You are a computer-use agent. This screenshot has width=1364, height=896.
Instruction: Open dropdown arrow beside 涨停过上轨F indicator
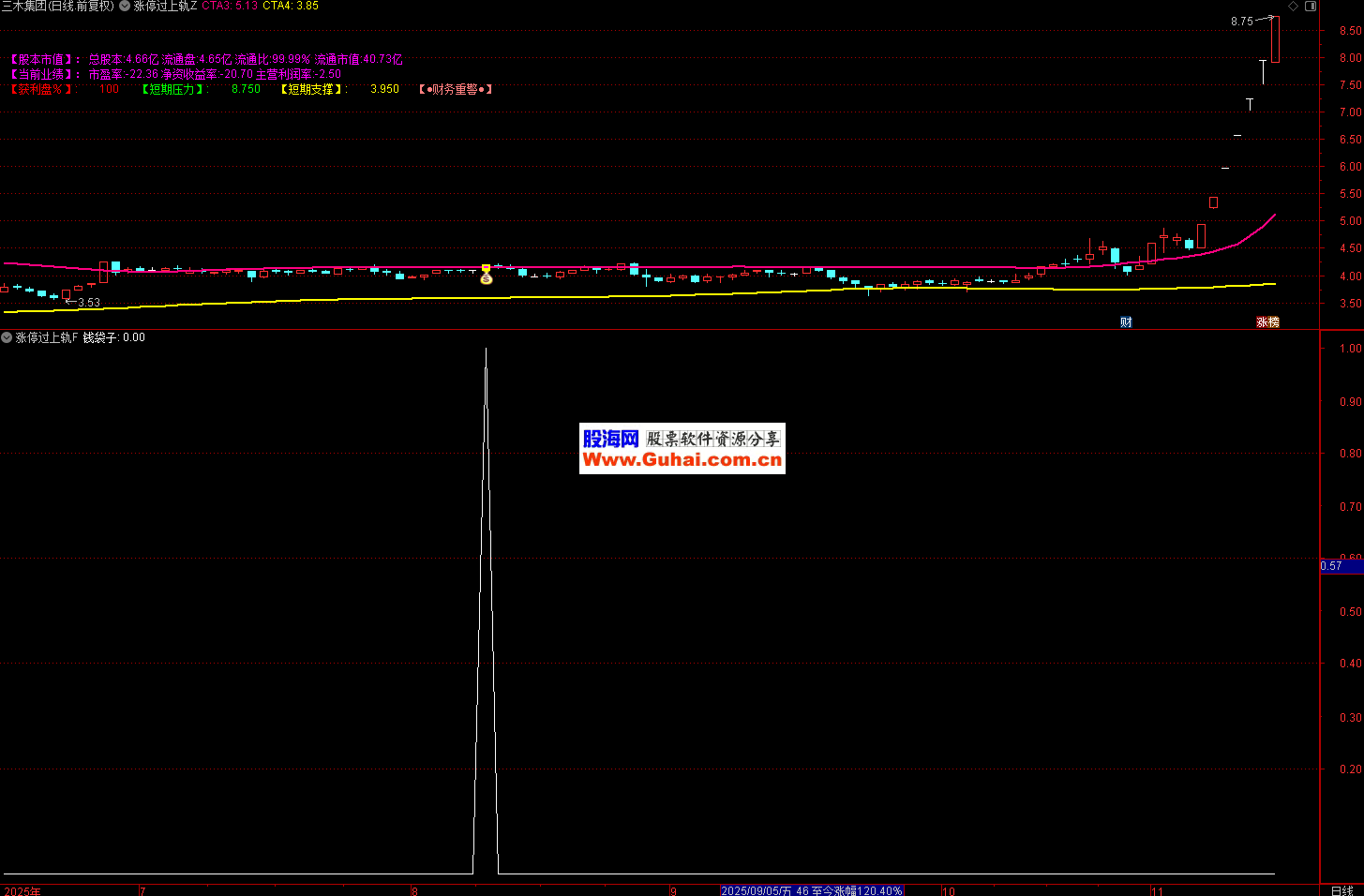tap(7, 337)
